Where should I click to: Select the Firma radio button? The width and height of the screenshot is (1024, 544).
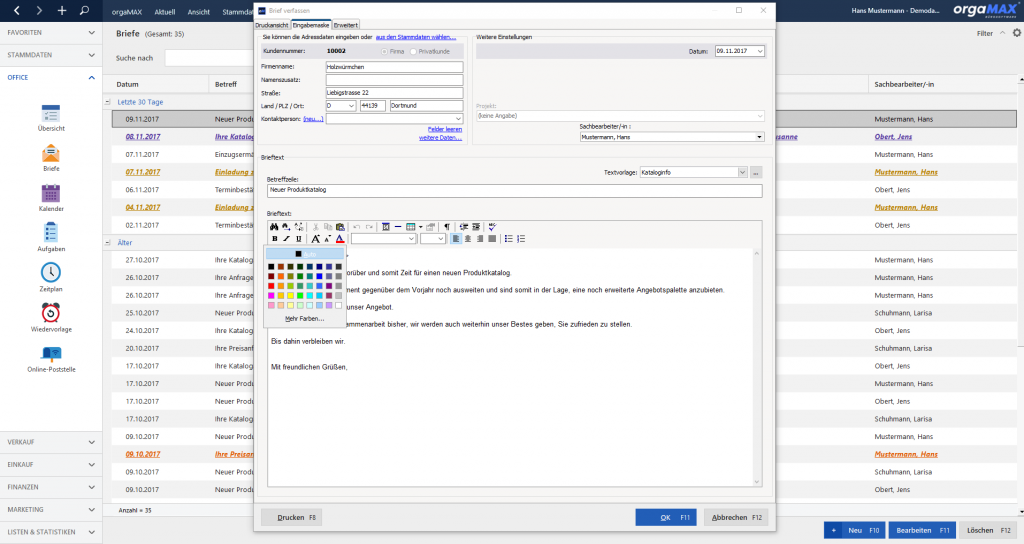click(x=384, y=51)
